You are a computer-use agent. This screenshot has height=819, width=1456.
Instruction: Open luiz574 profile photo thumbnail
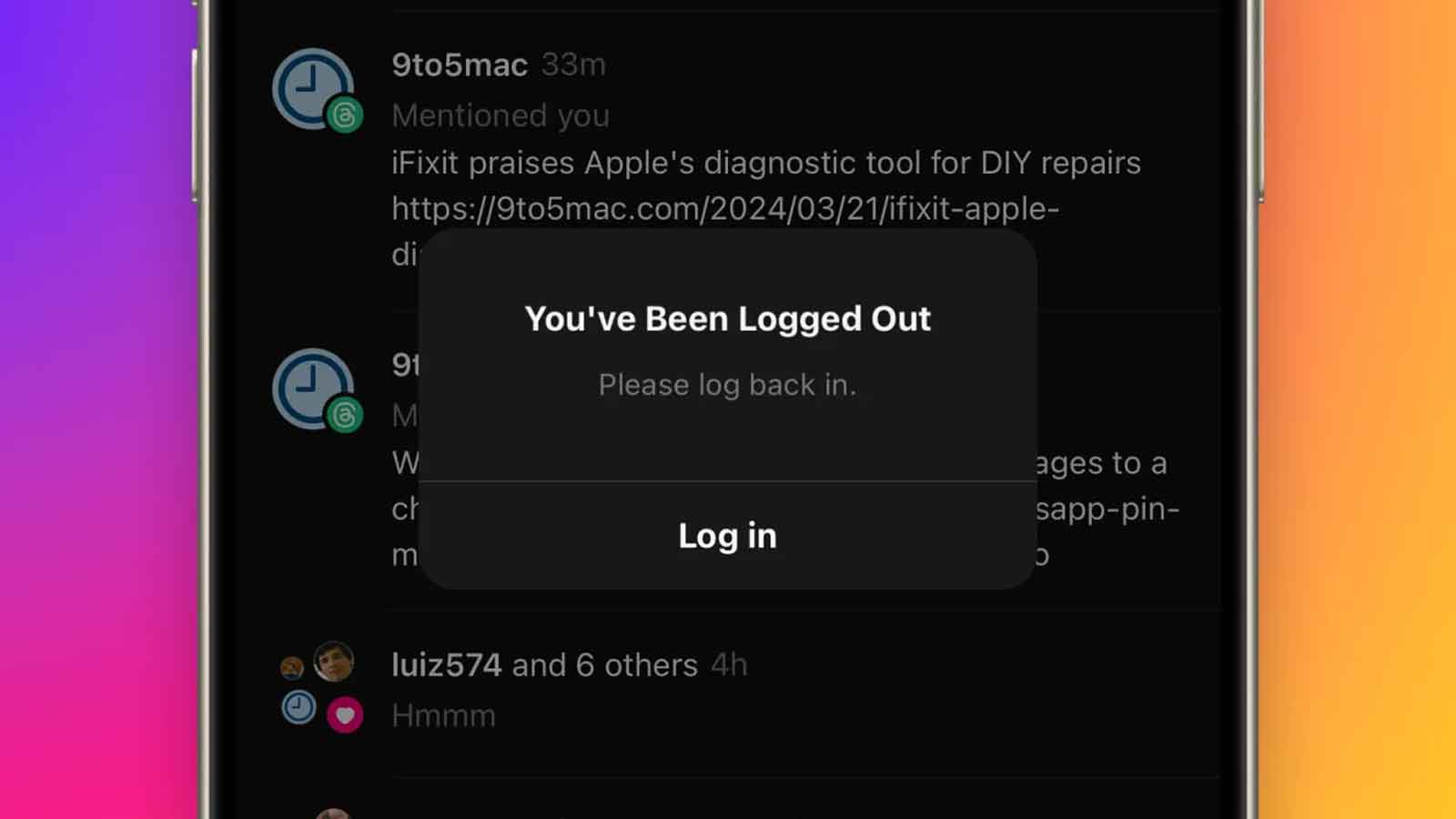pyautogui.click(x=334, y=662)
